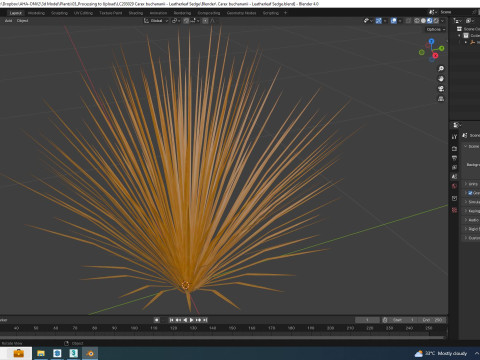480x360 pixels.
Task: Open the Geometry Nodes workspace tab
Action: click(x=241, y=13)
